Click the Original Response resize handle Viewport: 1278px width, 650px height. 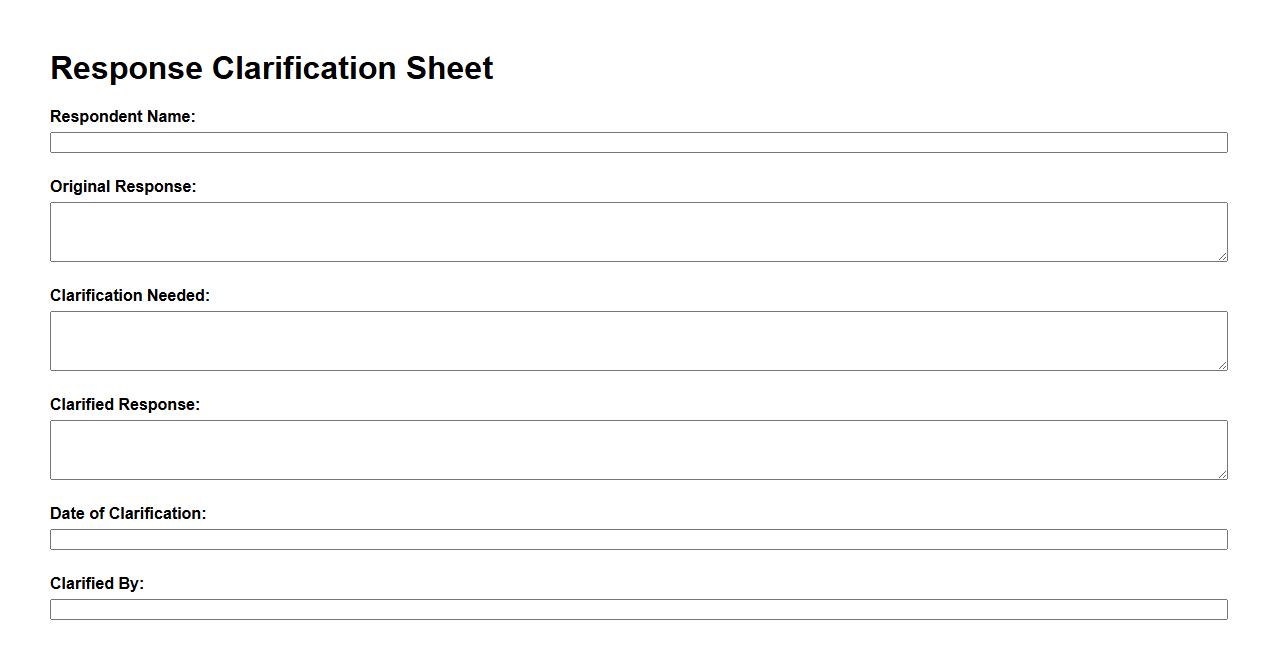point(1222,256)
